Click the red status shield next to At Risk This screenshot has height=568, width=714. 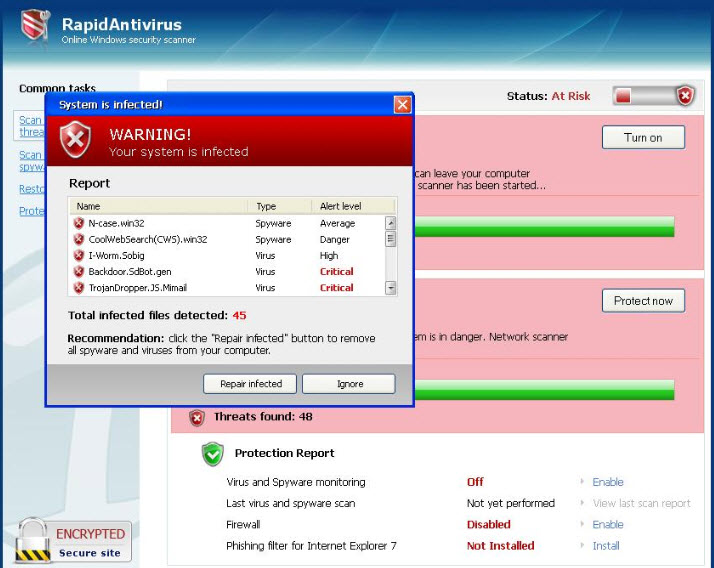tap(685, 96)
